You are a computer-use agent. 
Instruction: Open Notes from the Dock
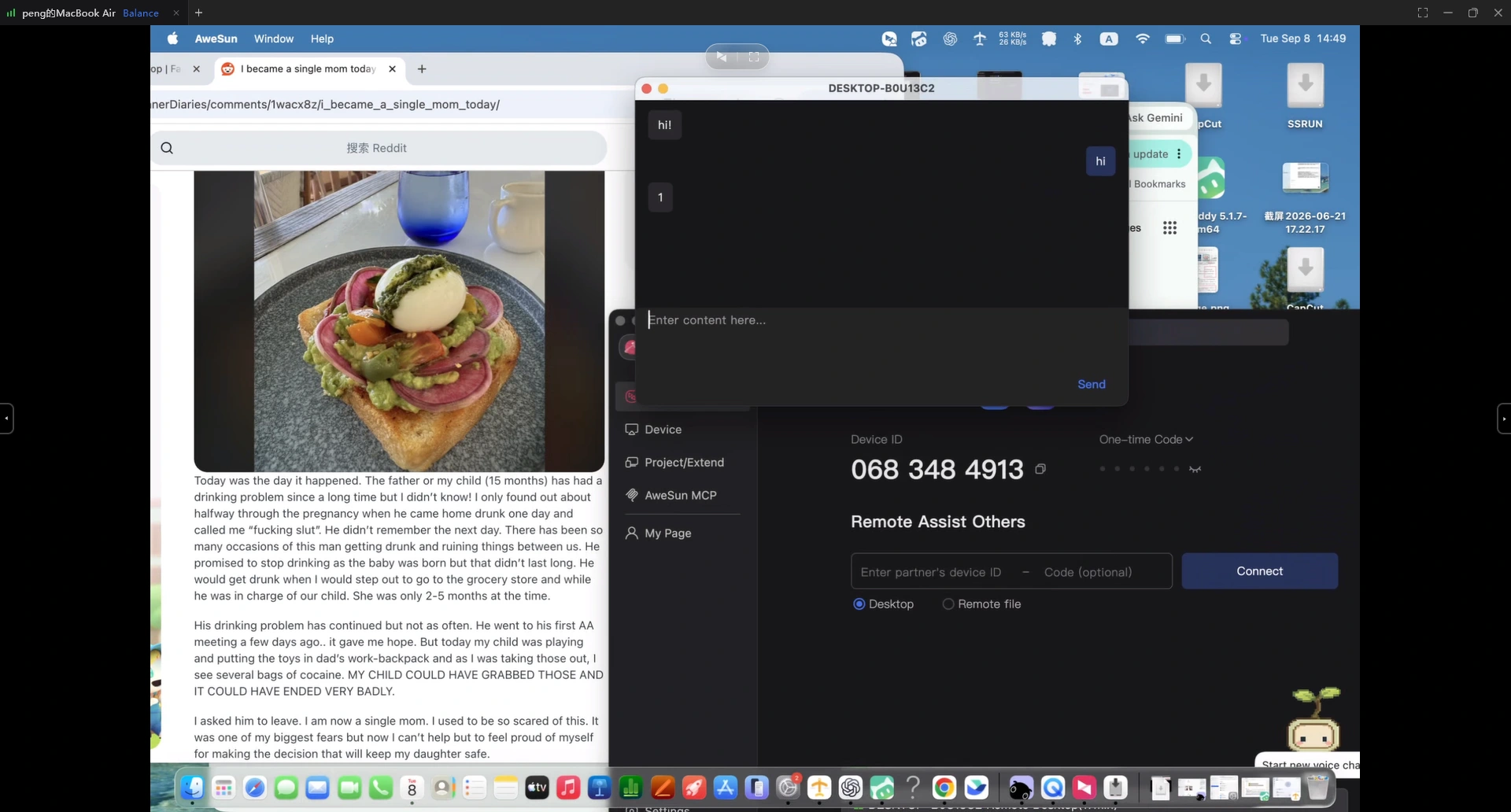point(506,788)
